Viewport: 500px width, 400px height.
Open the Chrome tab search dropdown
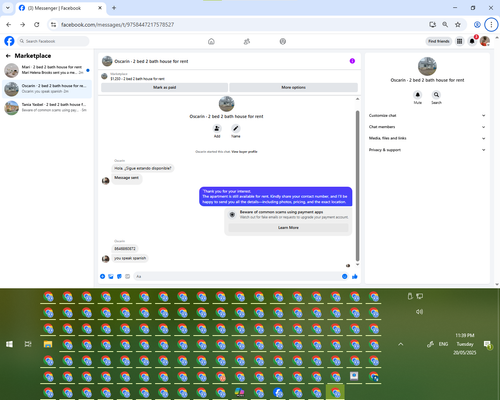point(8,8)
